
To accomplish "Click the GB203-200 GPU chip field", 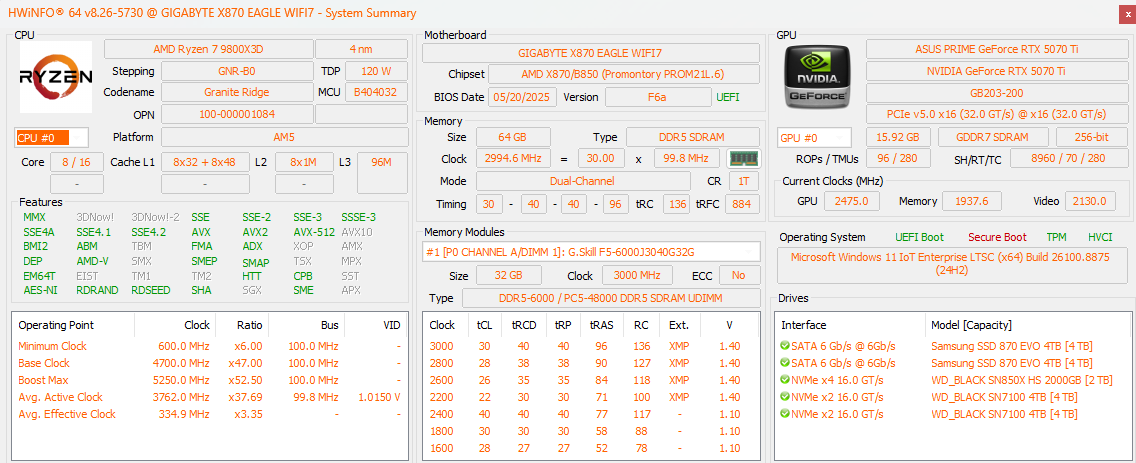I will pyautogui.click(x=995, y=93).
